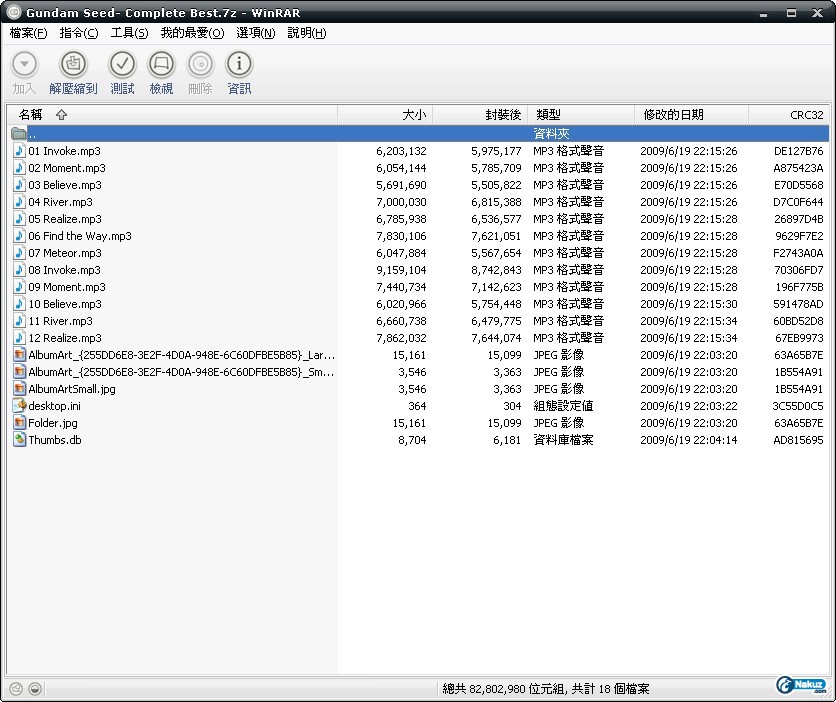Click the music icon of 10 Believe.mp3

(19, 304)
